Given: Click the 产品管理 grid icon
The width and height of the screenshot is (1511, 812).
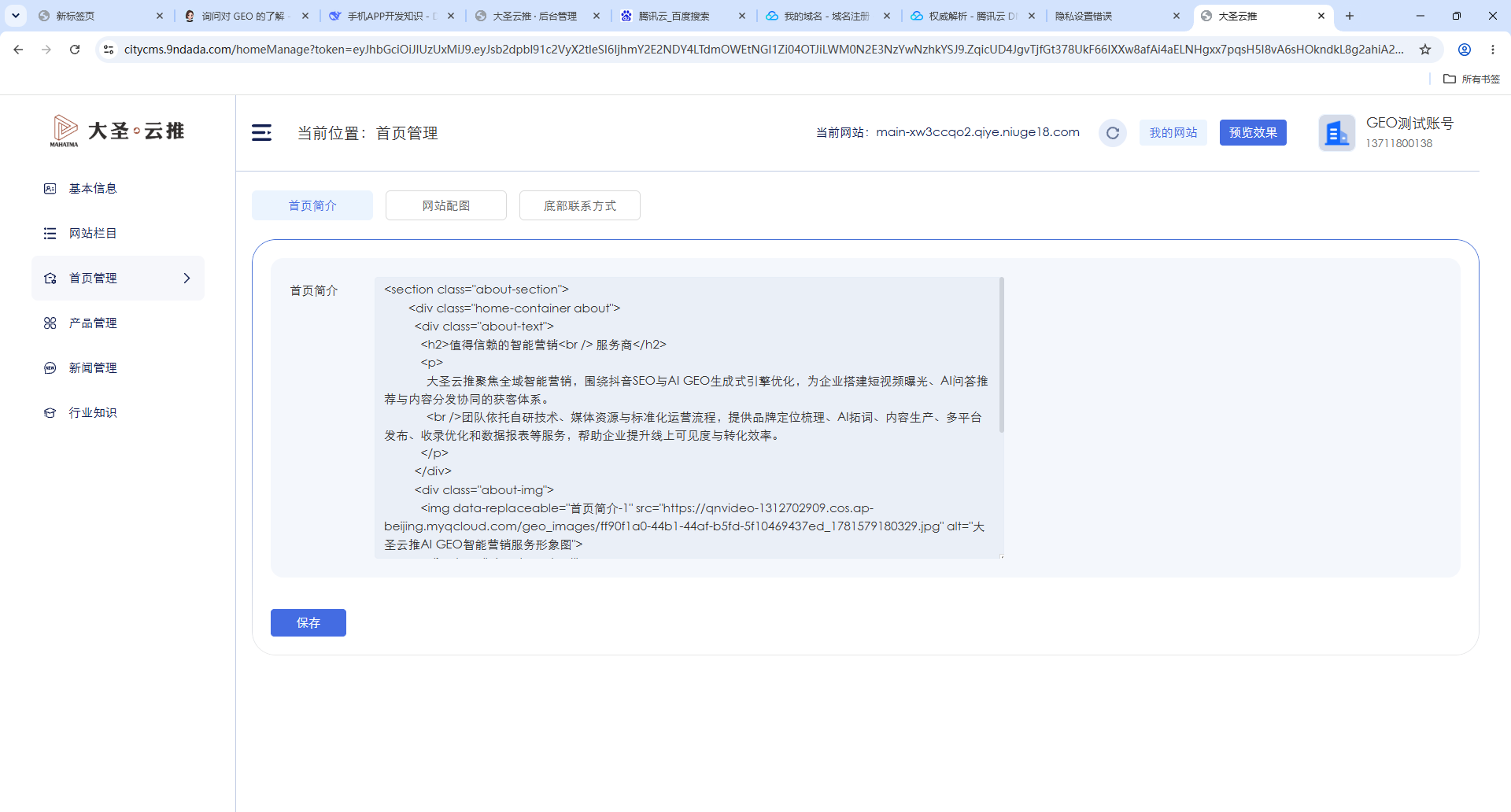Looking at the screenshot, I should (x=50, y=323).
